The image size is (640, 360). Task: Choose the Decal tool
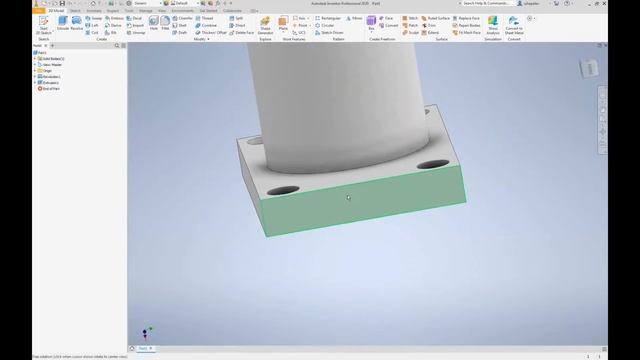(x=134, y=18)
